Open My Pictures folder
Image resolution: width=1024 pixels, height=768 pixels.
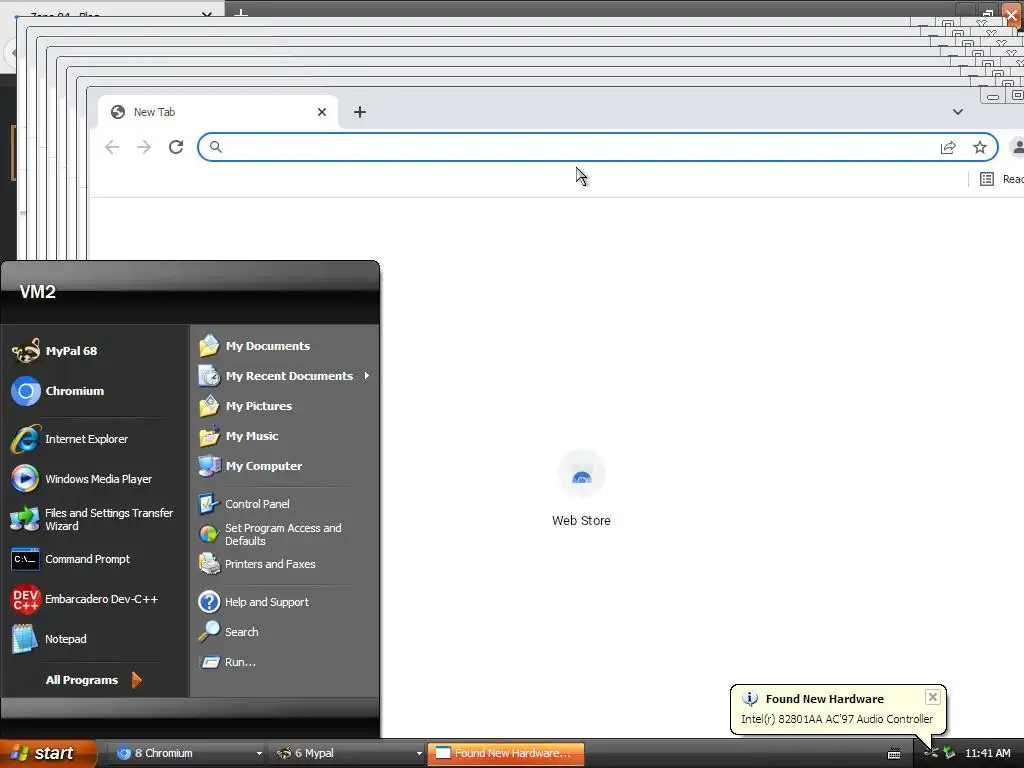(x=285, y=406)
